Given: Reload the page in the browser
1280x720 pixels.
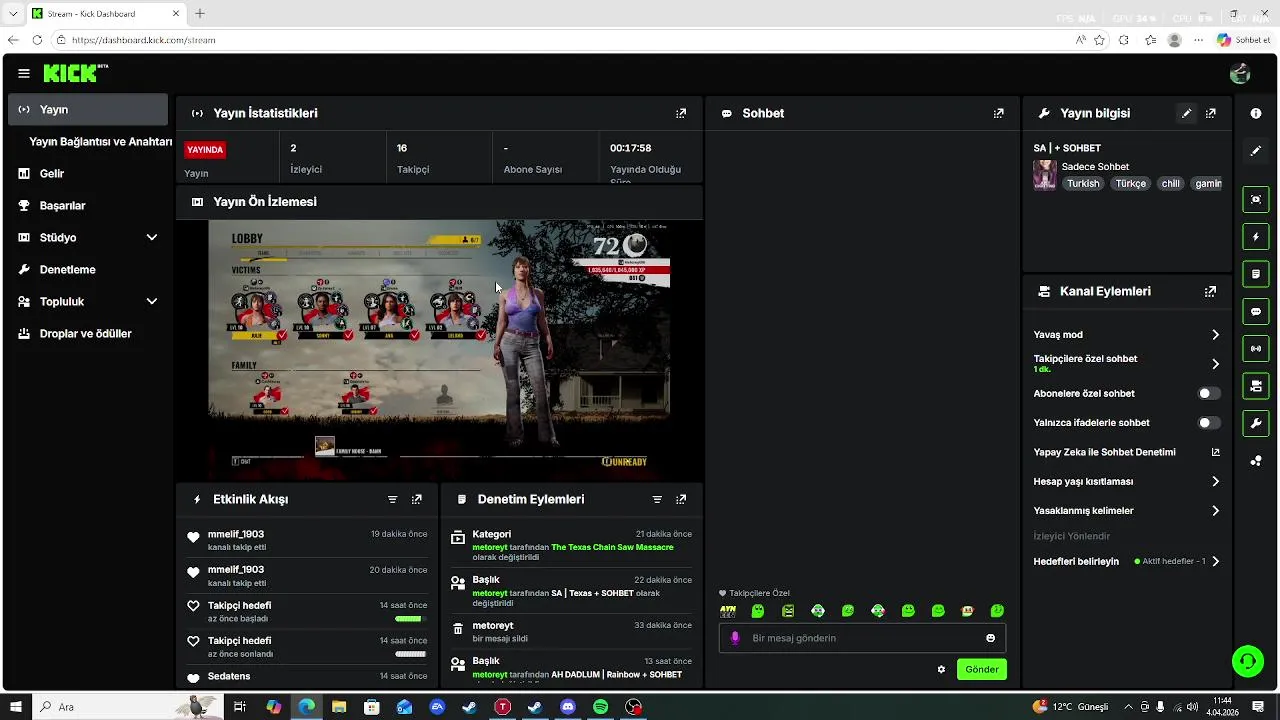Looking at the screenshot, I should [x=37, y=40].
